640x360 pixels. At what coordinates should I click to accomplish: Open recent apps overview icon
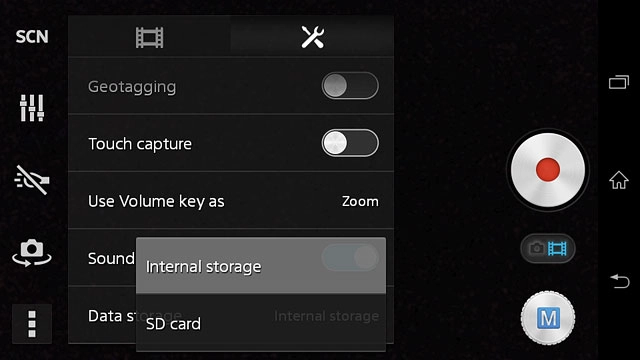click(619, 82)
